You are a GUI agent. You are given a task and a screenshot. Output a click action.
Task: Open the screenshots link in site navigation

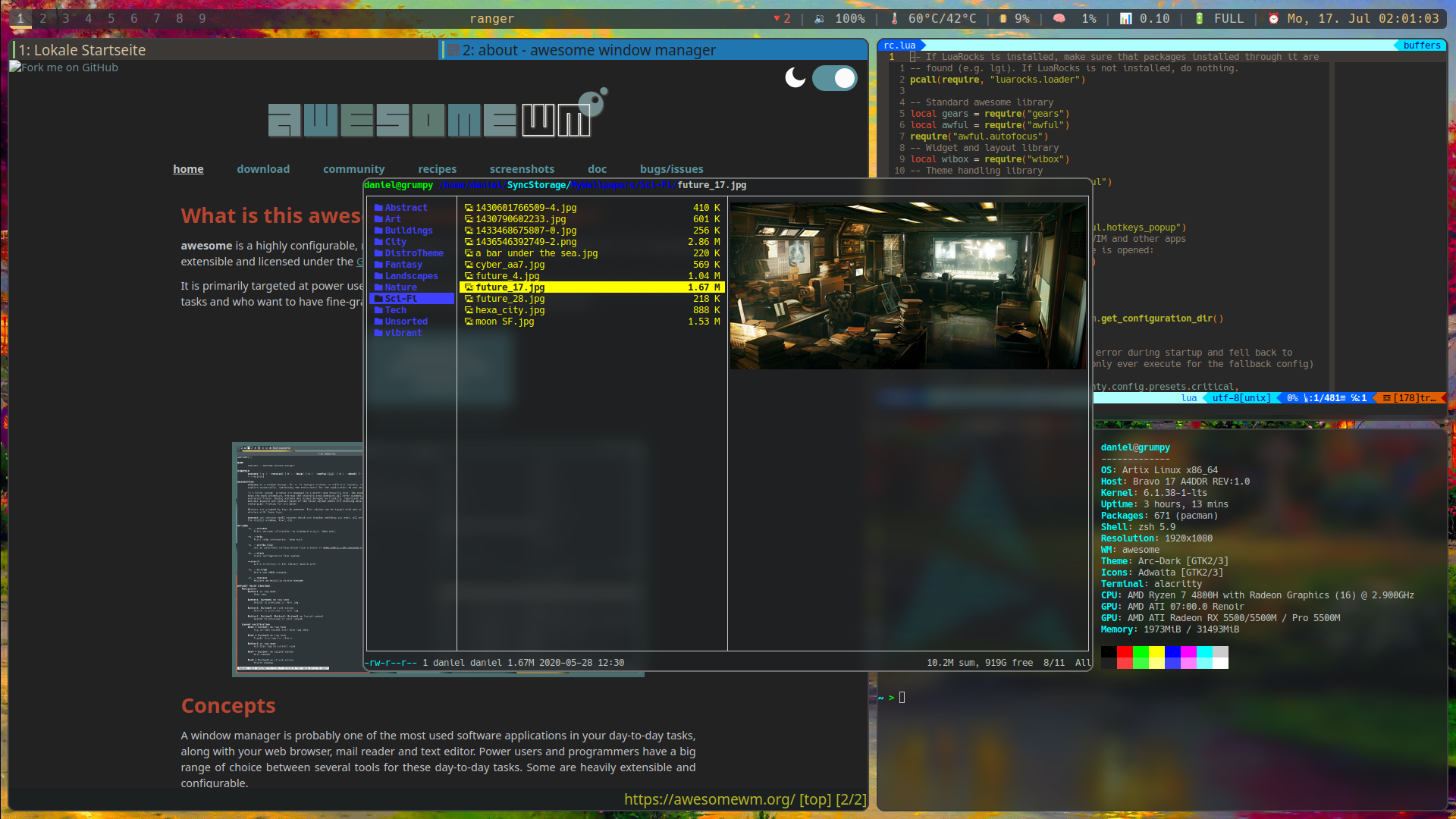[522, 169]
